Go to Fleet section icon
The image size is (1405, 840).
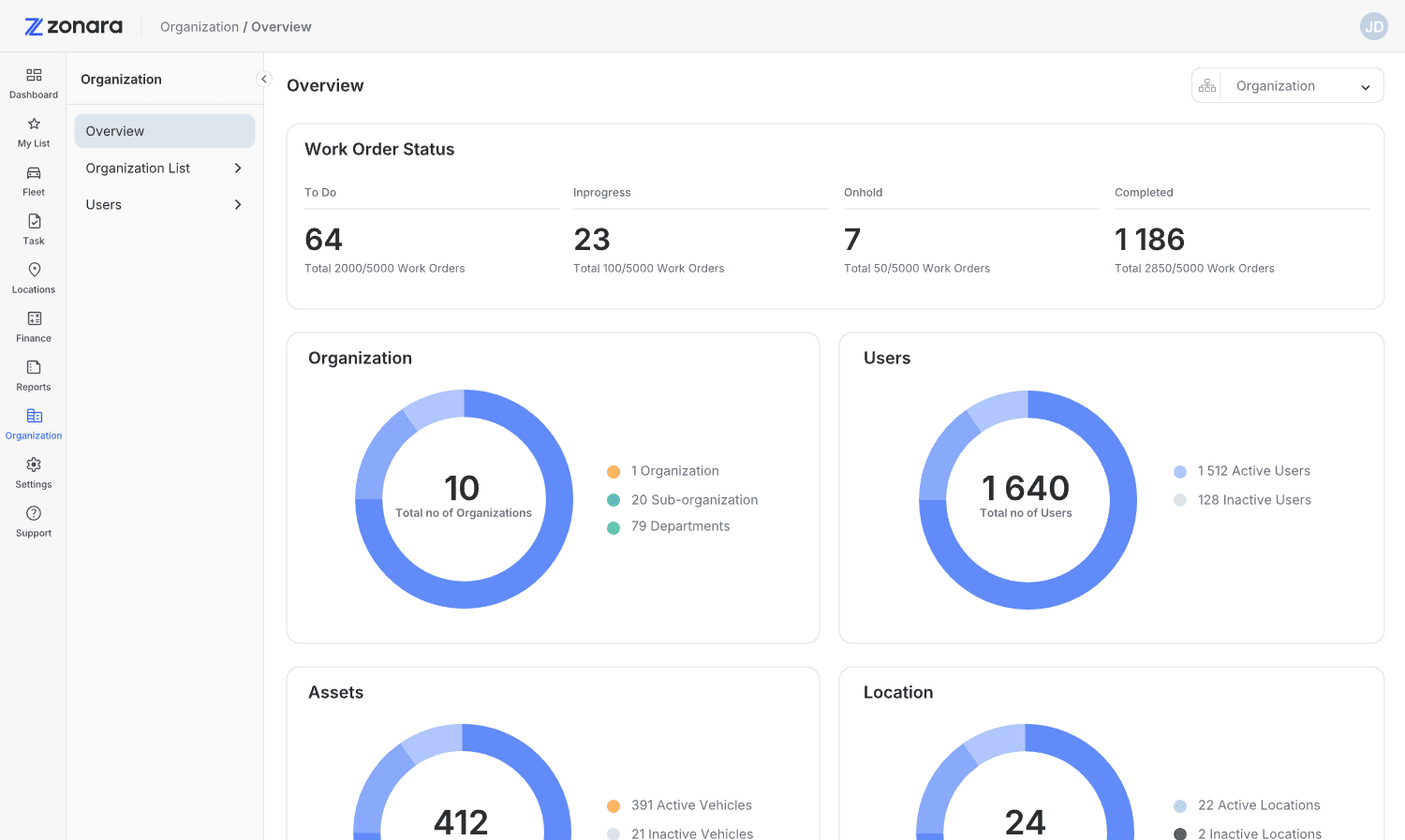[x=34, y=172]
